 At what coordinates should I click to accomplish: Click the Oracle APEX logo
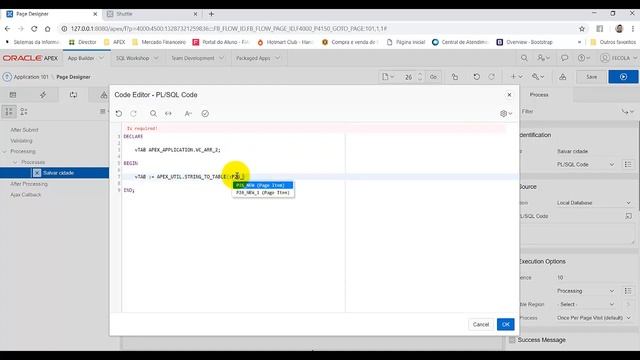30,58
